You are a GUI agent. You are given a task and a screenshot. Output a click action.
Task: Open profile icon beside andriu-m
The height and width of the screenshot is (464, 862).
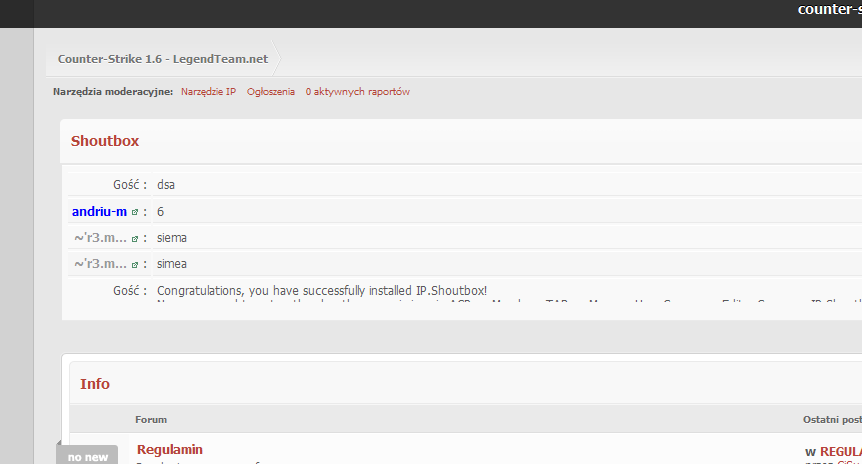click(x=135, y=212)
